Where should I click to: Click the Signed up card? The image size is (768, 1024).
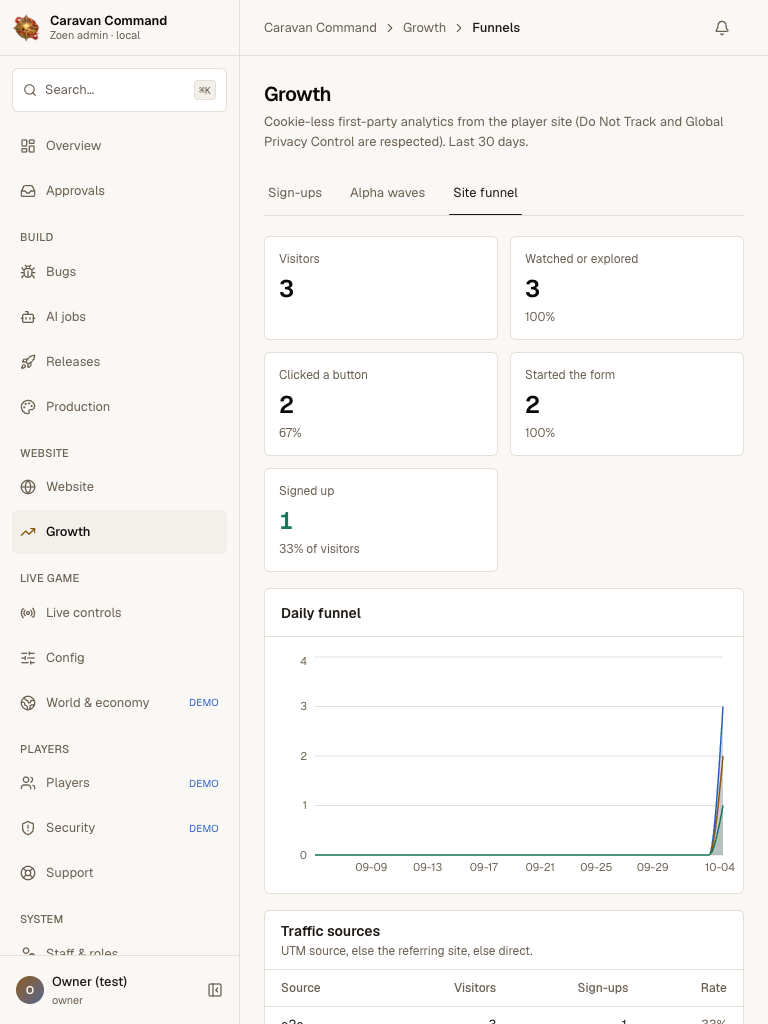(x=381, y=520)
